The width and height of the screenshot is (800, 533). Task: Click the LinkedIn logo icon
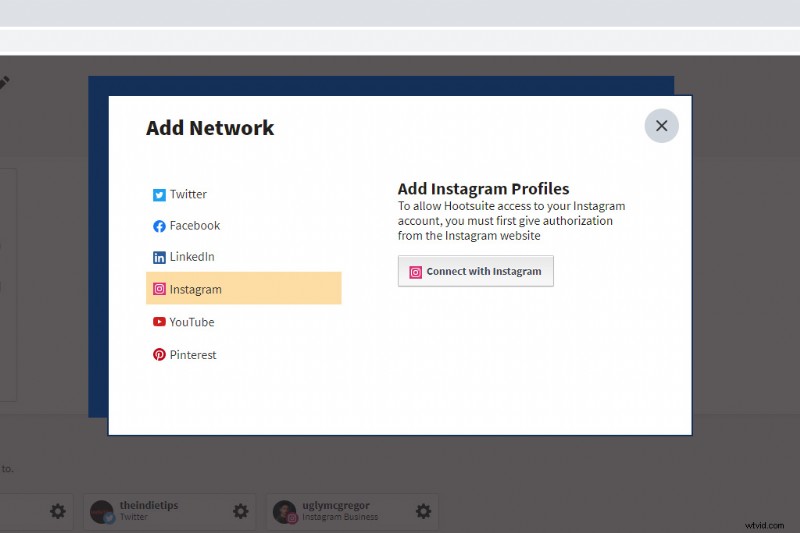coord(159,258)
